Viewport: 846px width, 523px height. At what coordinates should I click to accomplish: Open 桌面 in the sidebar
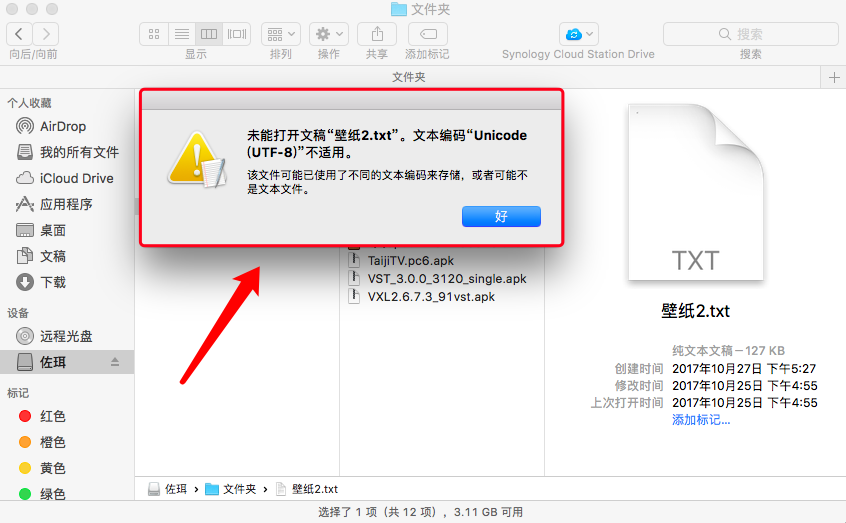tap(41, 230)
